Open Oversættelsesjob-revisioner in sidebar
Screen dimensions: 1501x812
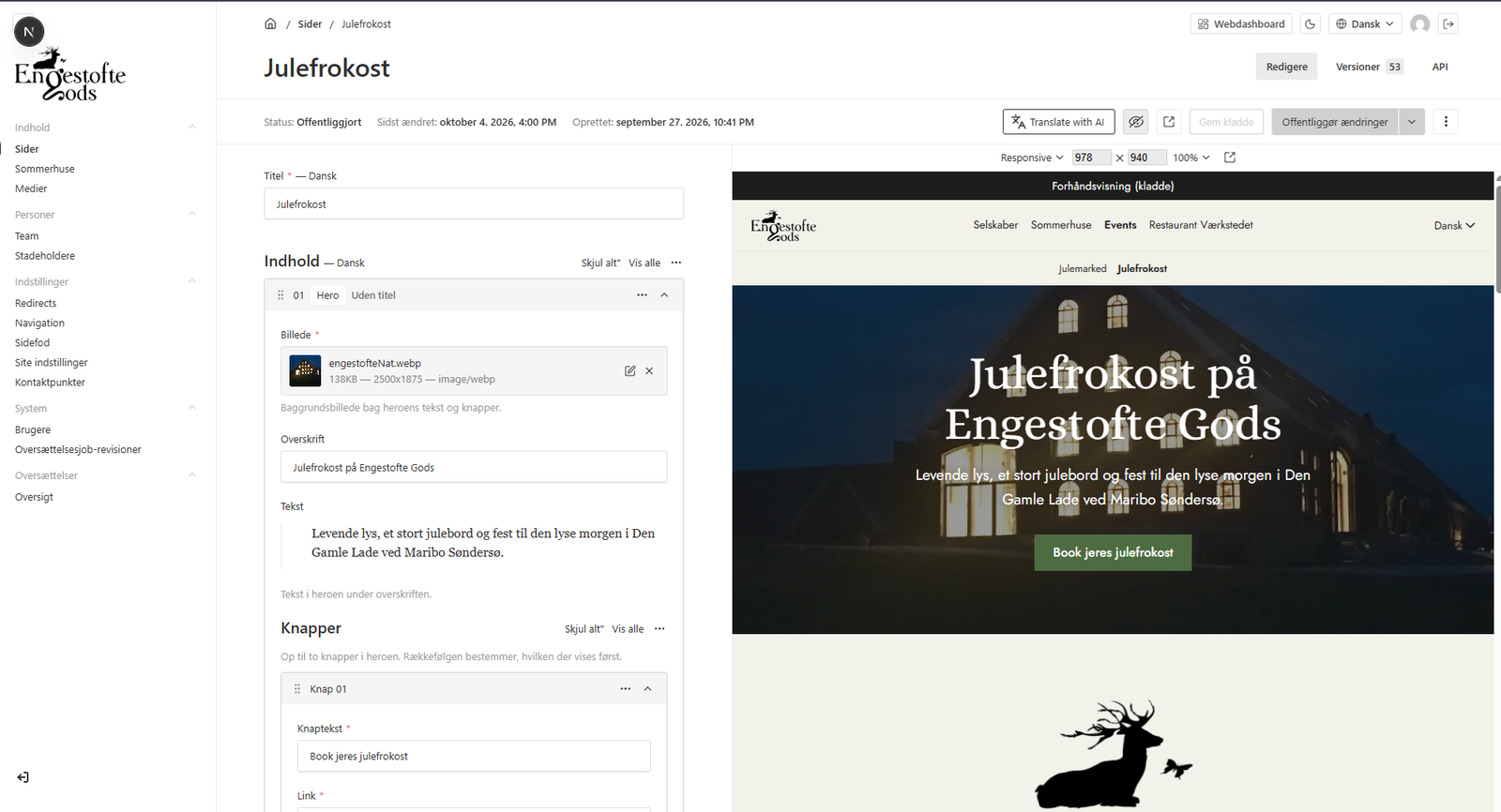tap(78, 450)
